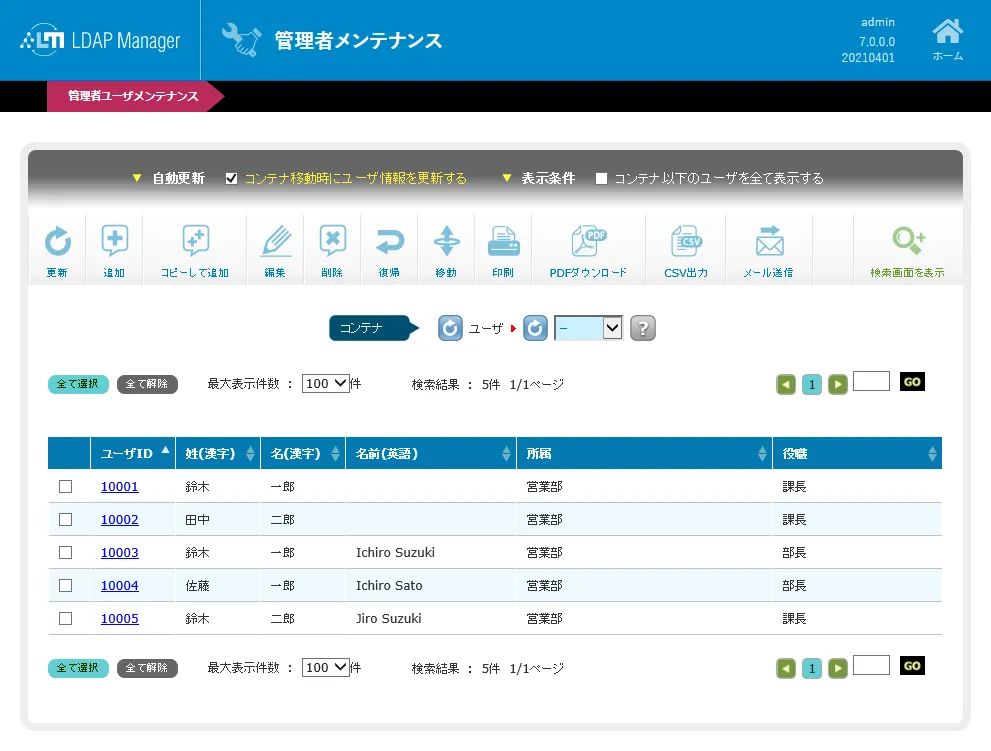Open the top 最大表示件数 100 dropdown
This screenshot has height=751, width=991.
(325, 383)
